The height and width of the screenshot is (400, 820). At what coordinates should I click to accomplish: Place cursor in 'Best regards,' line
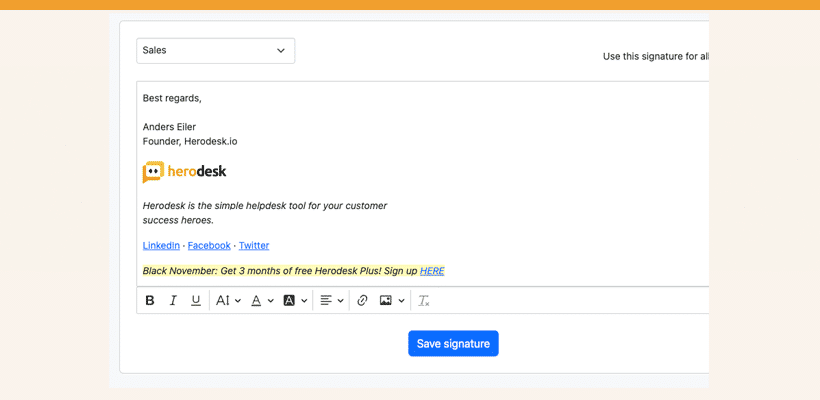click(x=172, y=98)
